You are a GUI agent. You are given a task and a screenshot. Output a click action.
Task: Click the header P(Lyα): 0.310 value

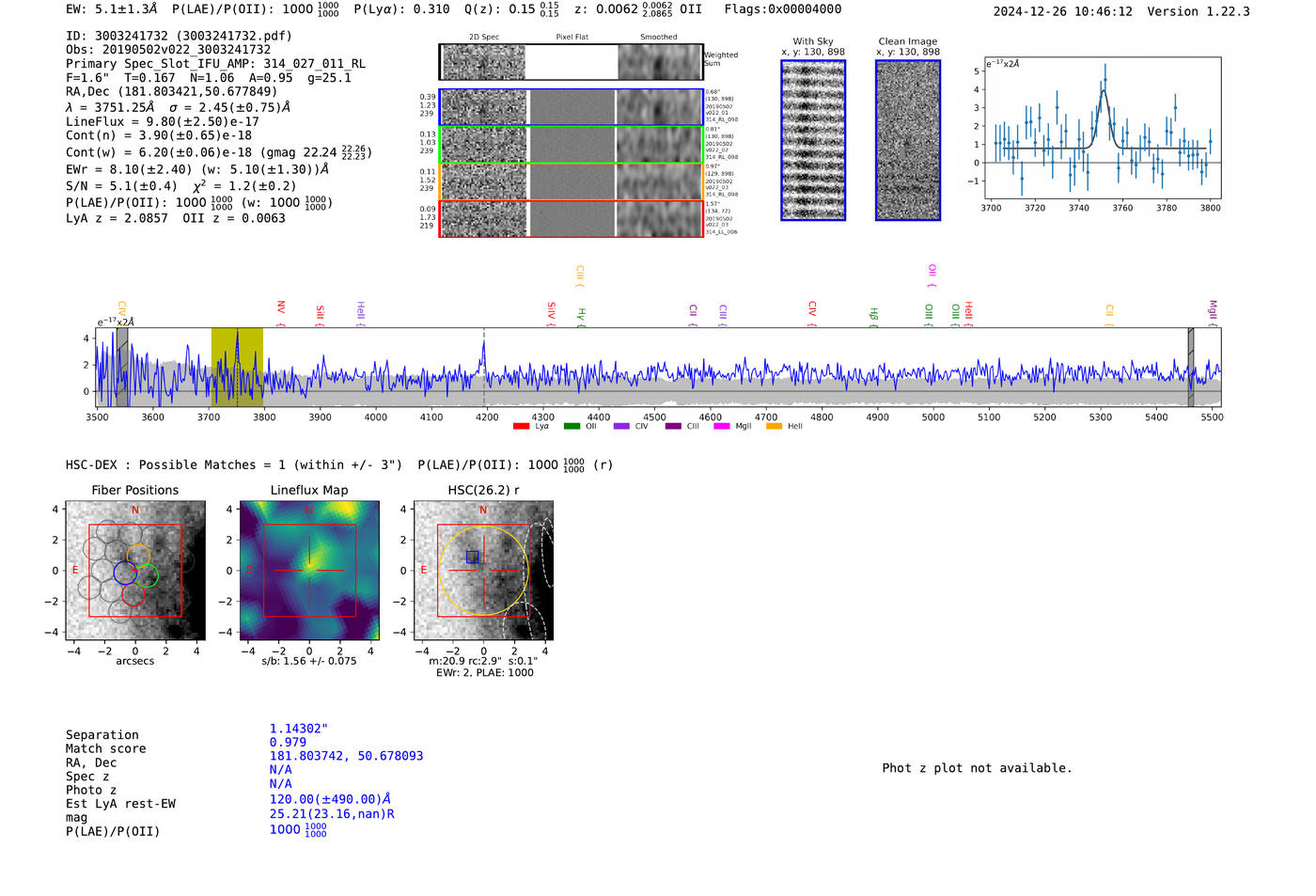(401, 9)
